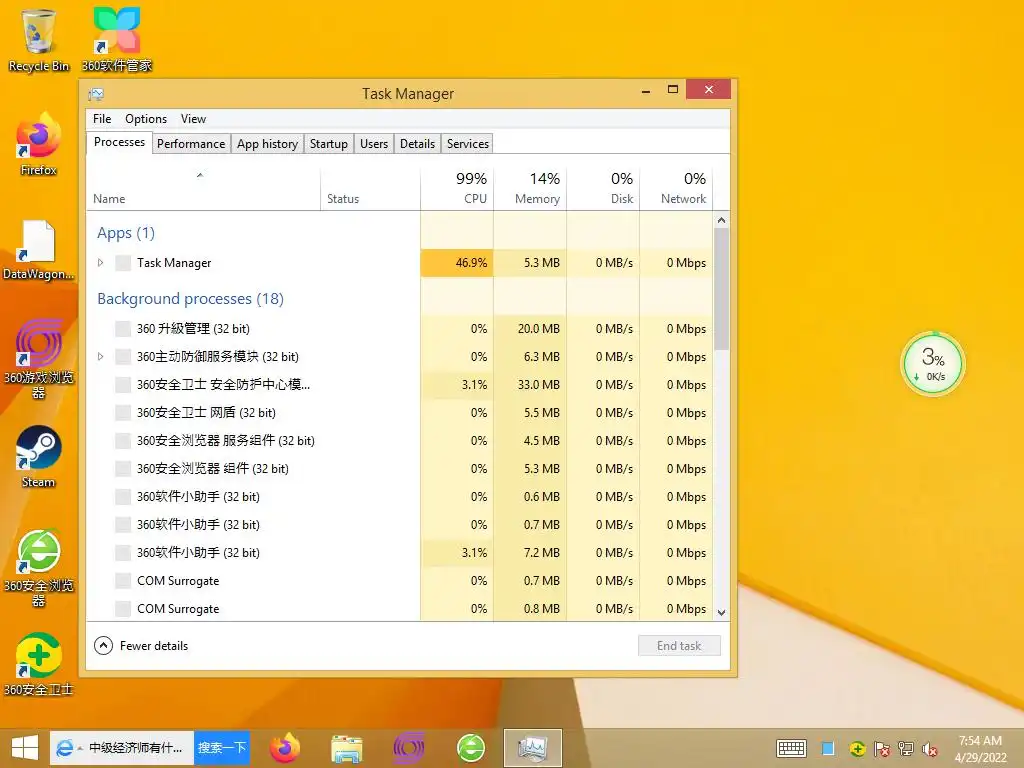The width and height of the screenshot is (1024, 768).
Task: Expand the Task Manager app row
Action: click(101, 263)
